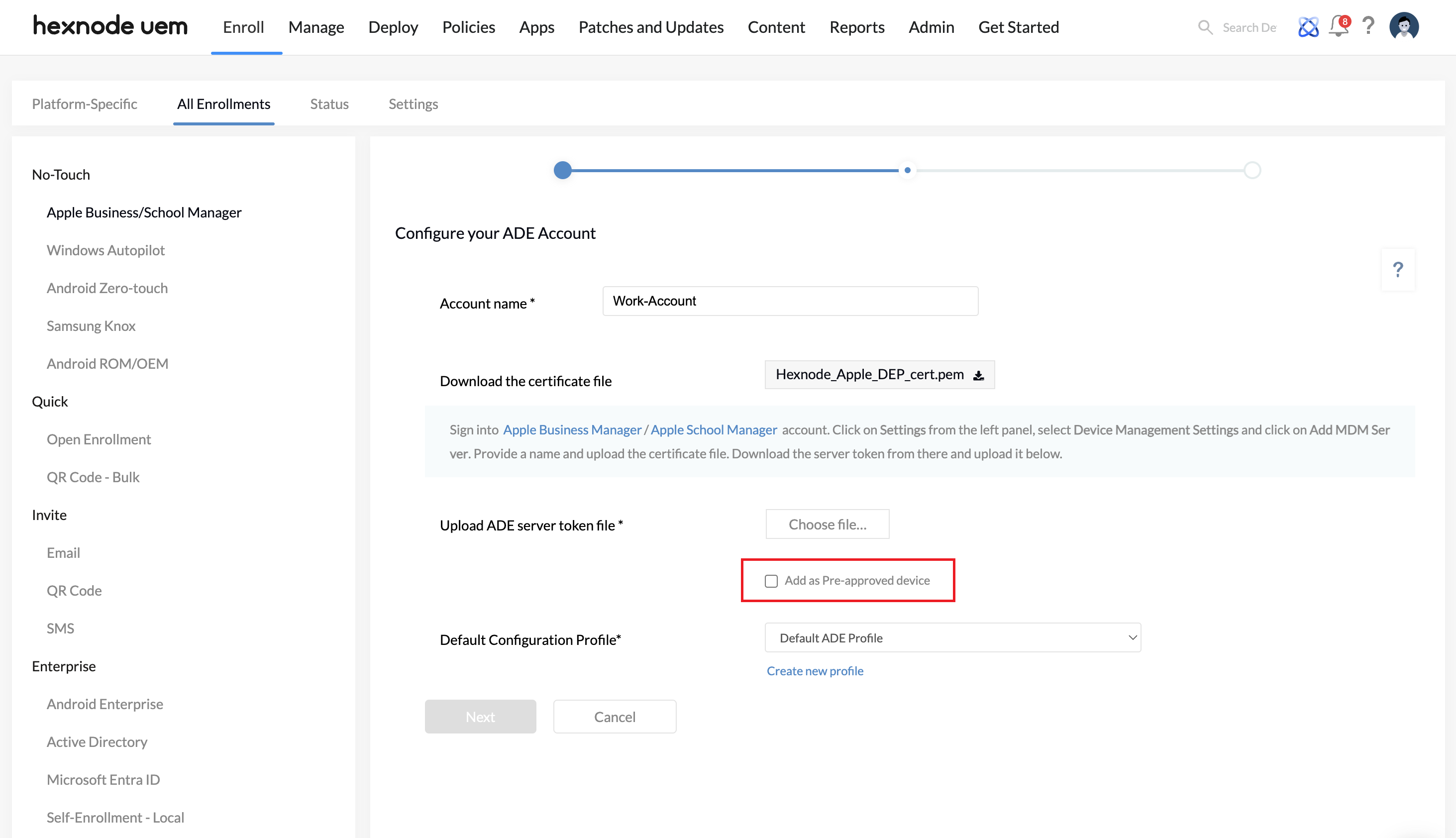Download Hexnode_Apple_DEP_cert.pem certificate file
The height and width of the screenshot is (838, 1456).
(879, 375)
